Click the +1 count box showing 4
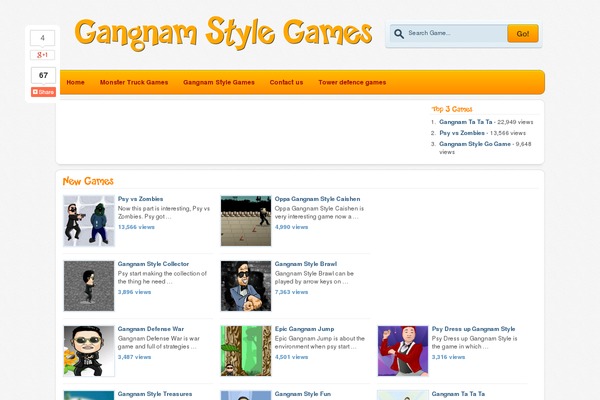 [x=42, y=38]
